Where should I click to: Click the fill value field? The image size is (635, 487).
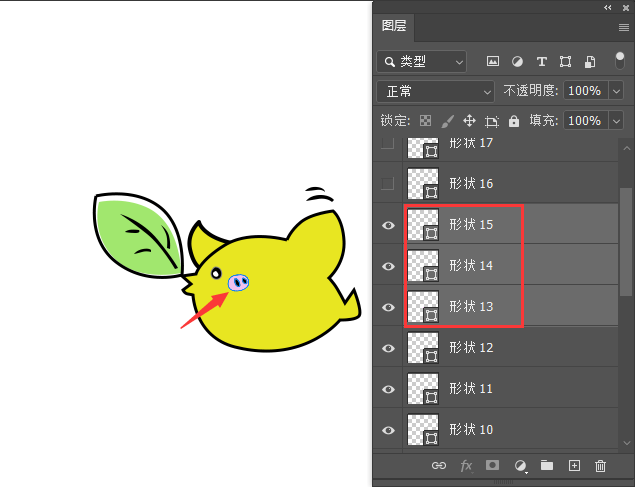coord(586,121)
